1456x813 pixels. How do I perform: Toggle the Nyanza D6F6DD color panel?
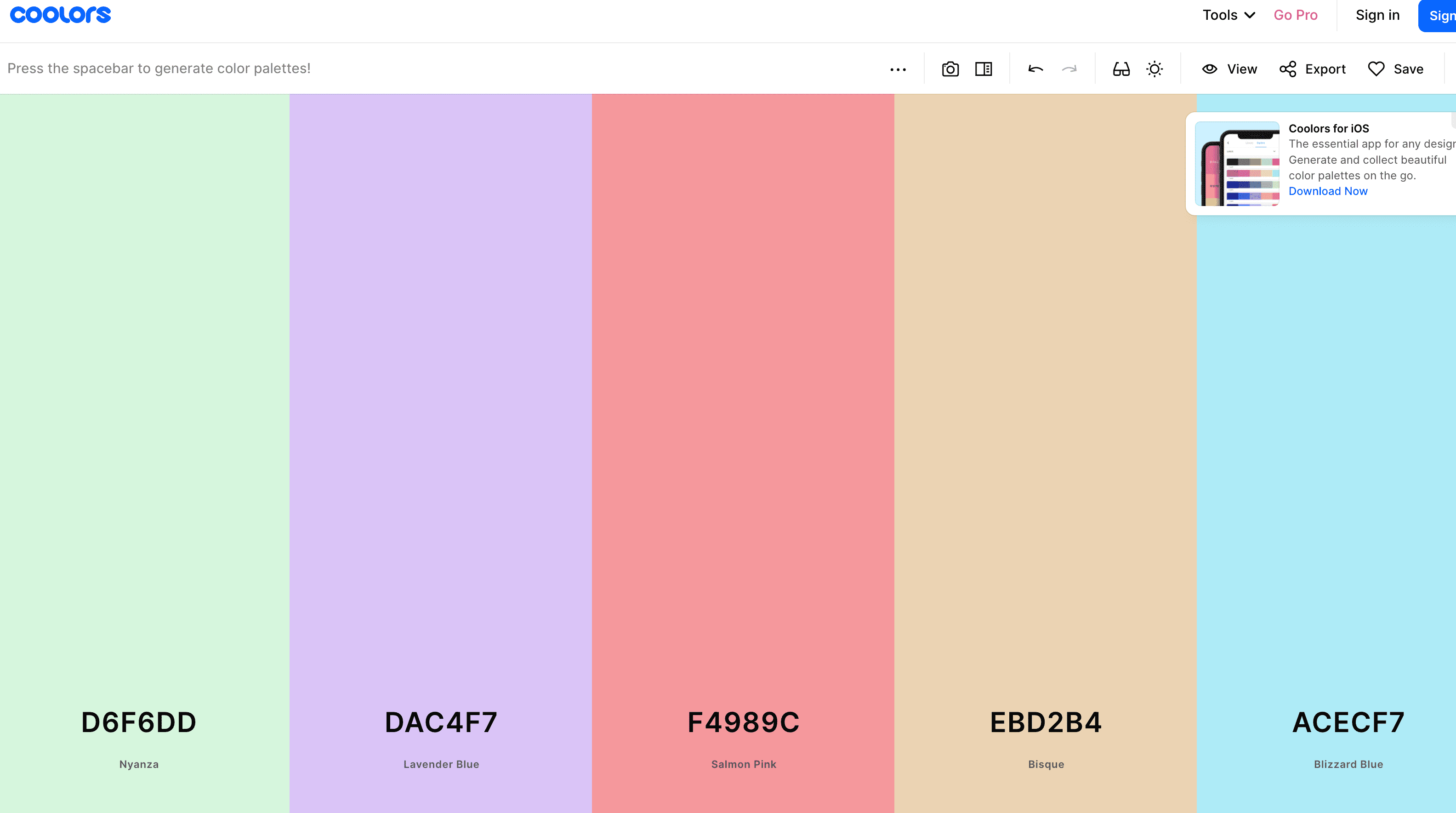[x=138, y=722]
